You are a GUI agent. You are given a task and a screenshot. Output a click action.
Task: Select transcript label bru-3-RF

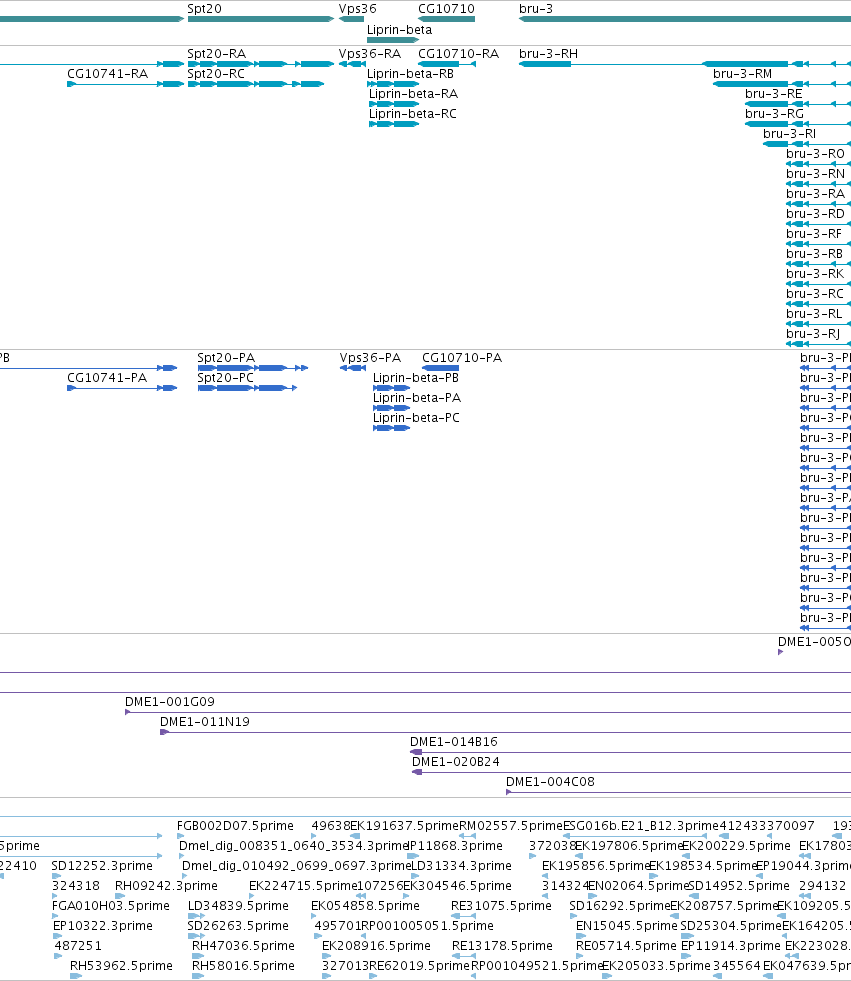coord(814,234)
